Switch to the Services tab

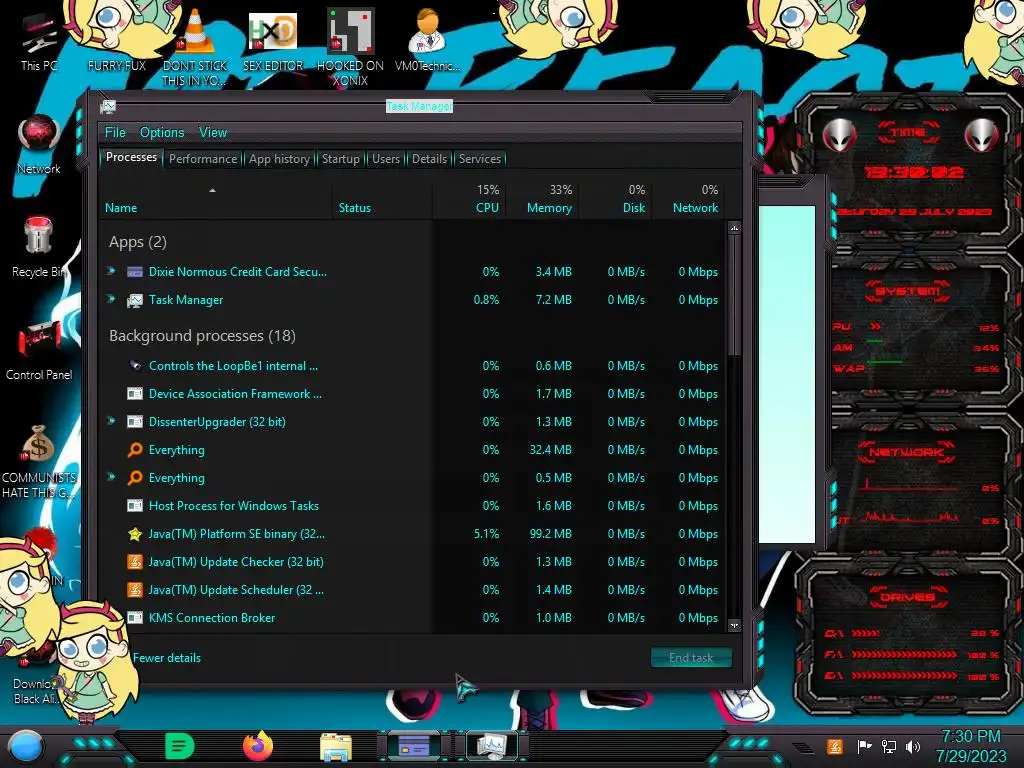(480, 159)
